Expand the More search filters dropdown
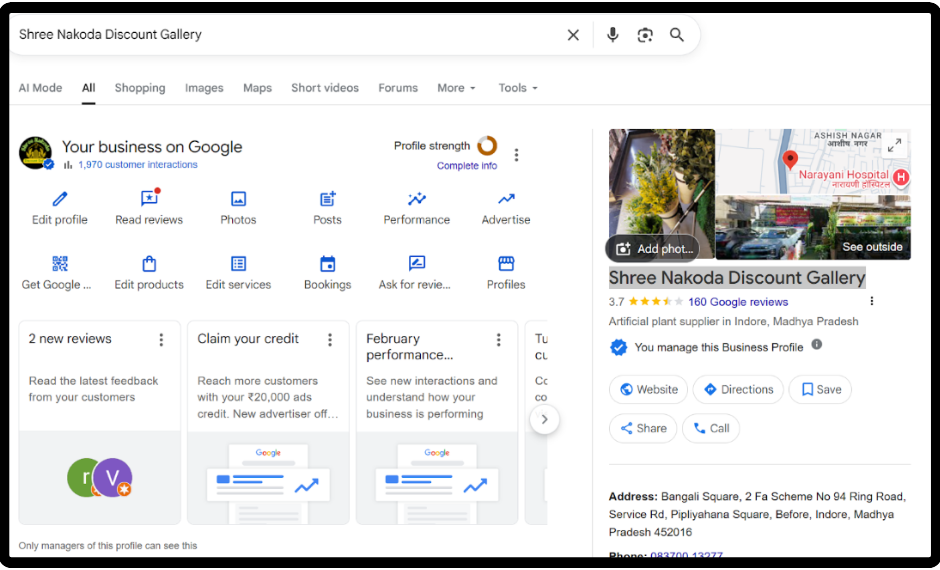This screenshot has width=940, height=570. 456,88
